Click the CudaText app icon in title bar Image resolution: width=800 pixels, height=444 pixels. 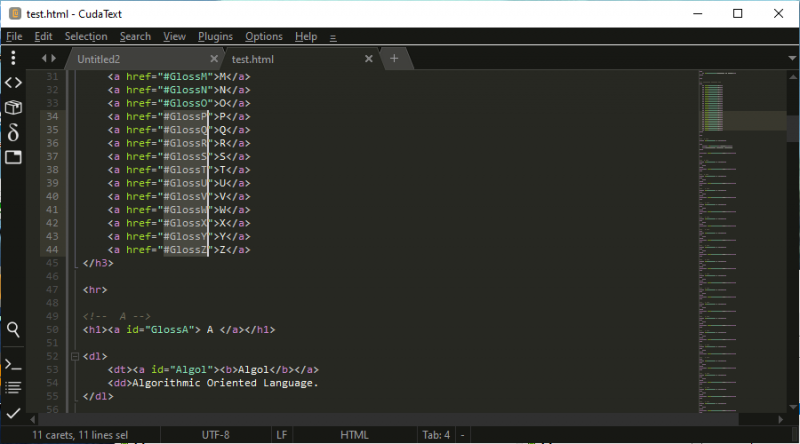(15, 14)
